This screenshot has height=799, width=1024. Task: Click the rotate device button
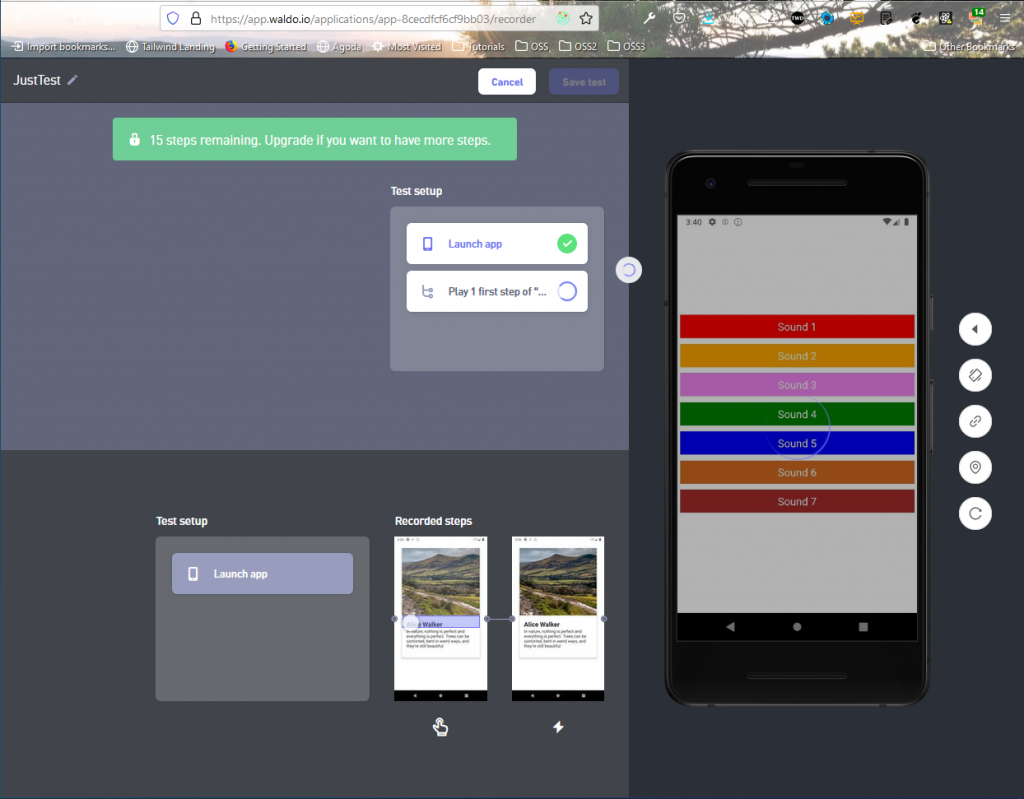click(975, 375)
